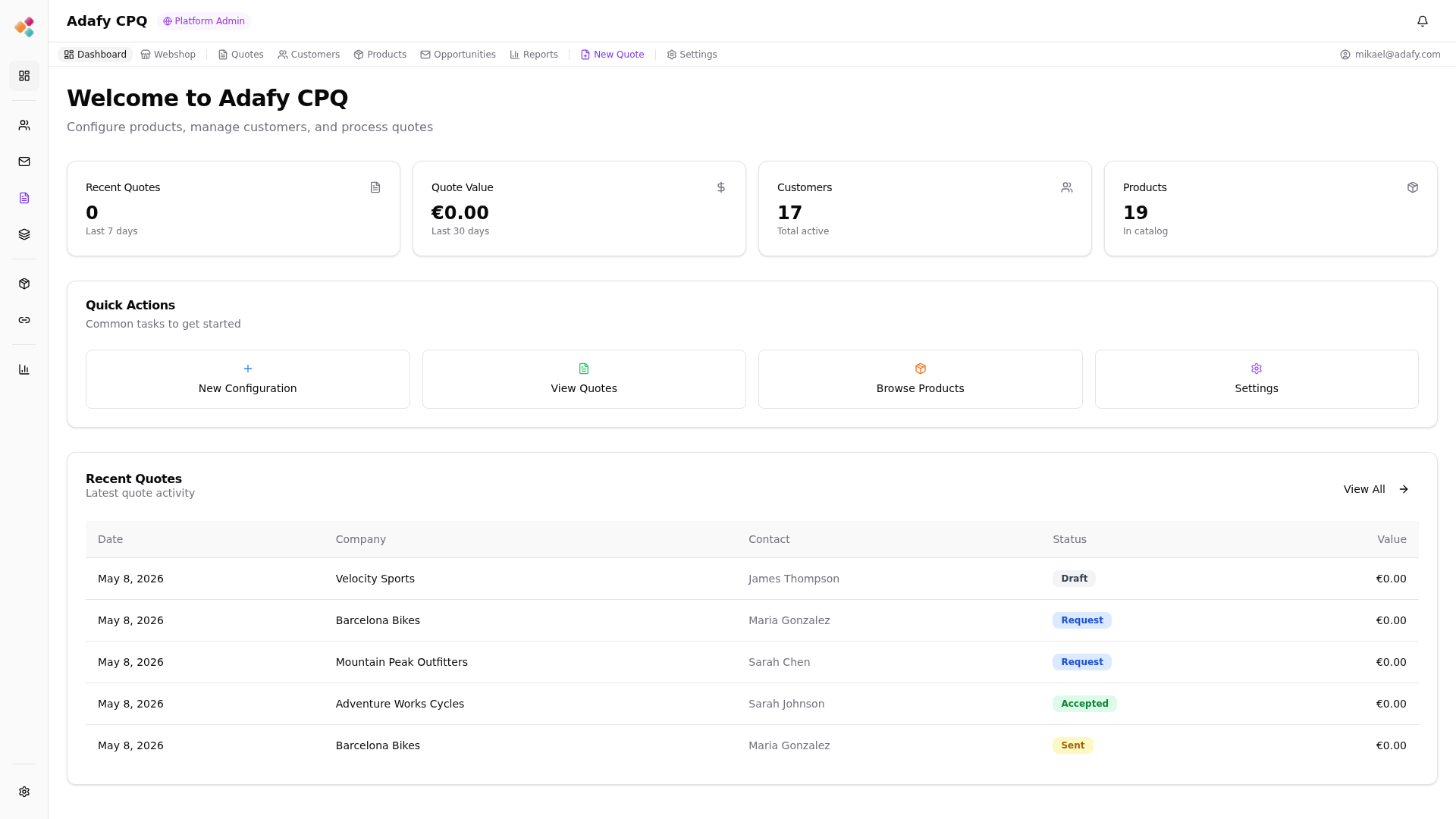The width and height of the screenshot is (1456, 819).
Task: Click the Adafy logo icon
Action: point(24,27)
